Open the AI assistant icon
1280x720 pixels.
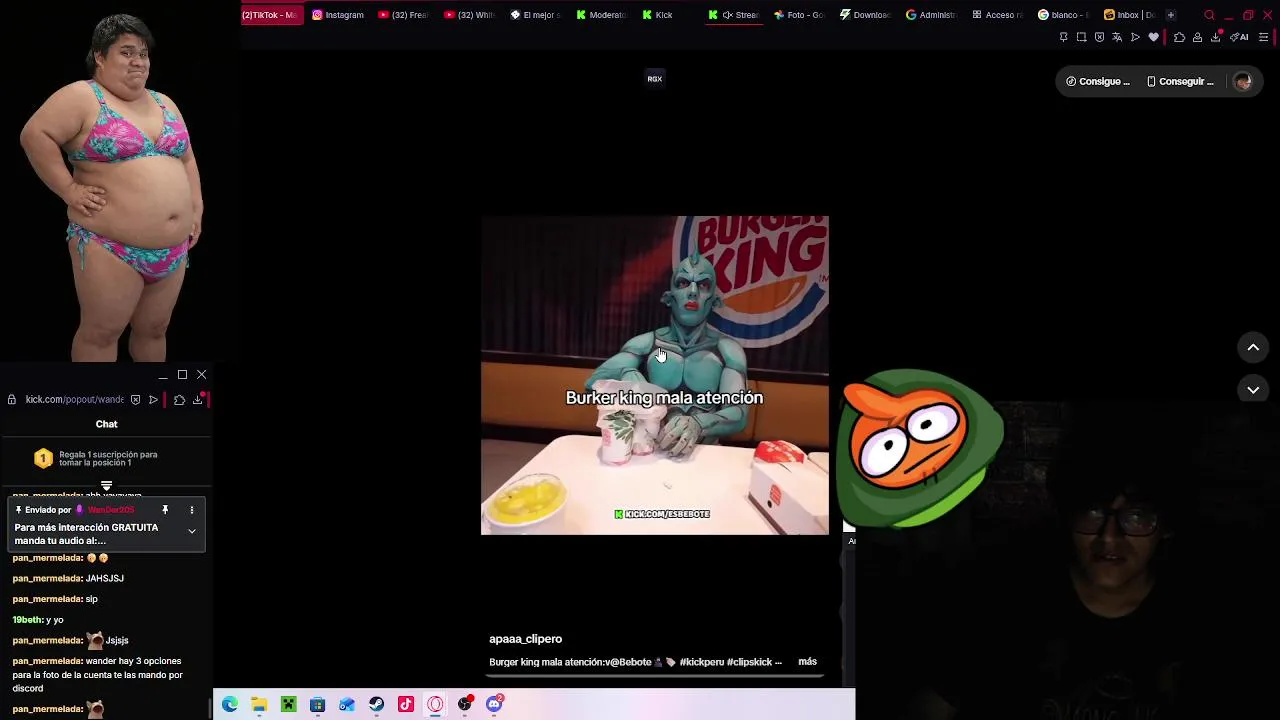[x=1239, y=37]
